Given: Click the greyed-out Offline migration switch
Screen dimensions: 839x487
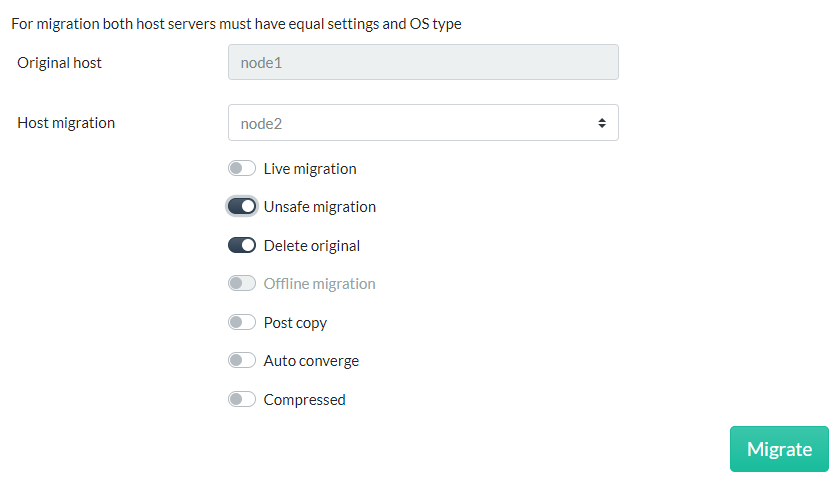Looking at the screenshot, I should pyautogui.click(x=242, y=284).
